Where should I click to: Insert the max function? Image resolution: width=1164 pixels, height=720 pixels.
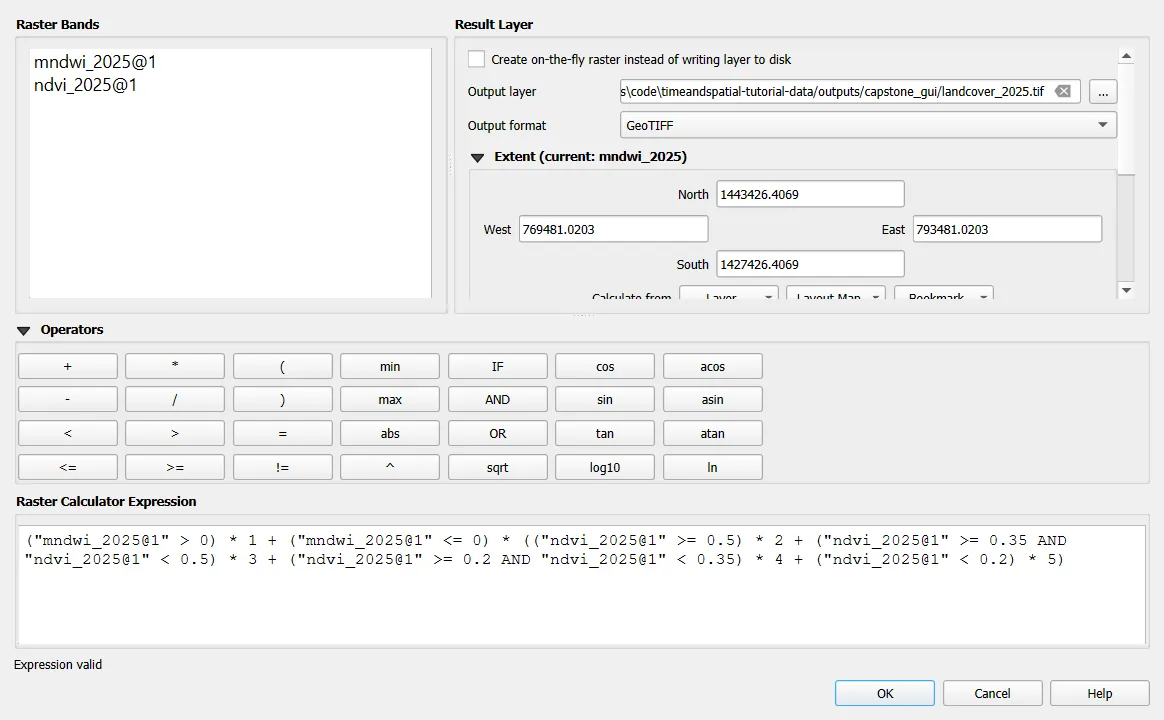[390, 399]
